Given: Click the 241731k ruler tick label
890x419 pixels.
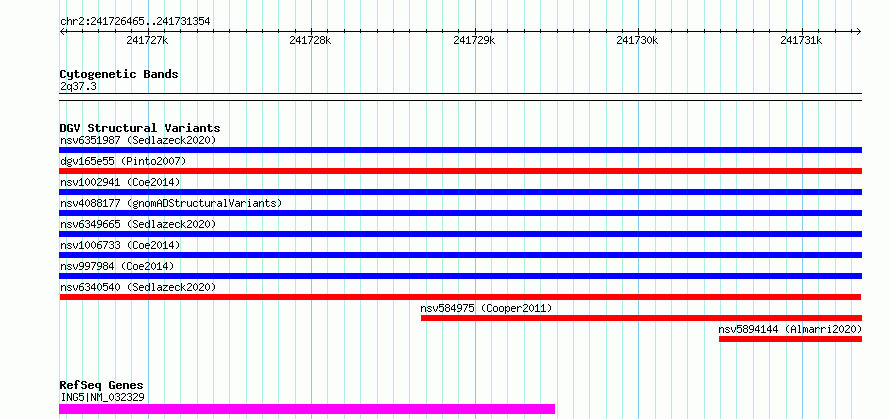Looking at the screenshot, I should tap(801, 40).
